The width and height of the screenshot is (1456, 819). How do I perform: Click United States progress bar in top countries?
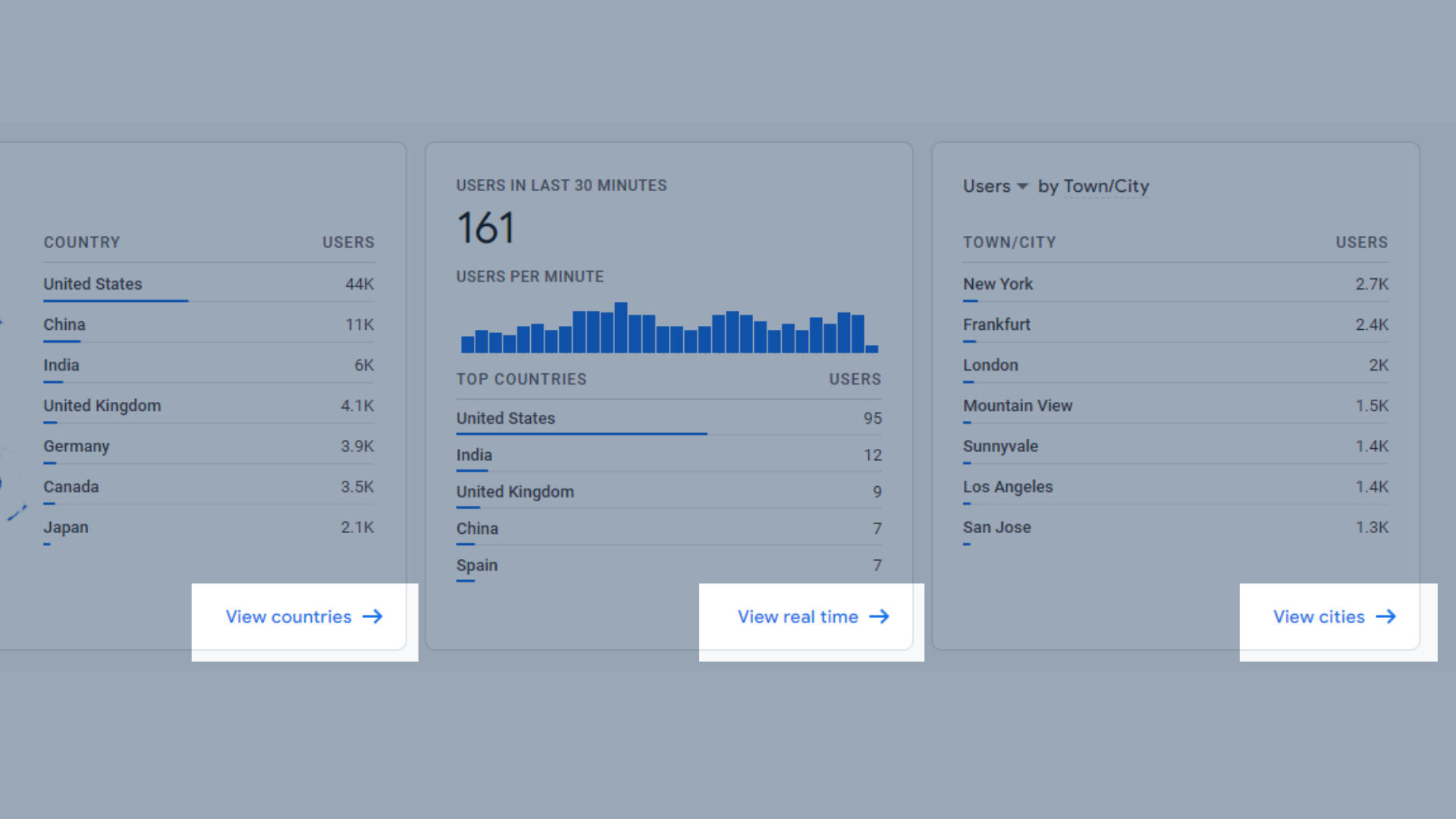pyautogui.click(x=582, y=434)
